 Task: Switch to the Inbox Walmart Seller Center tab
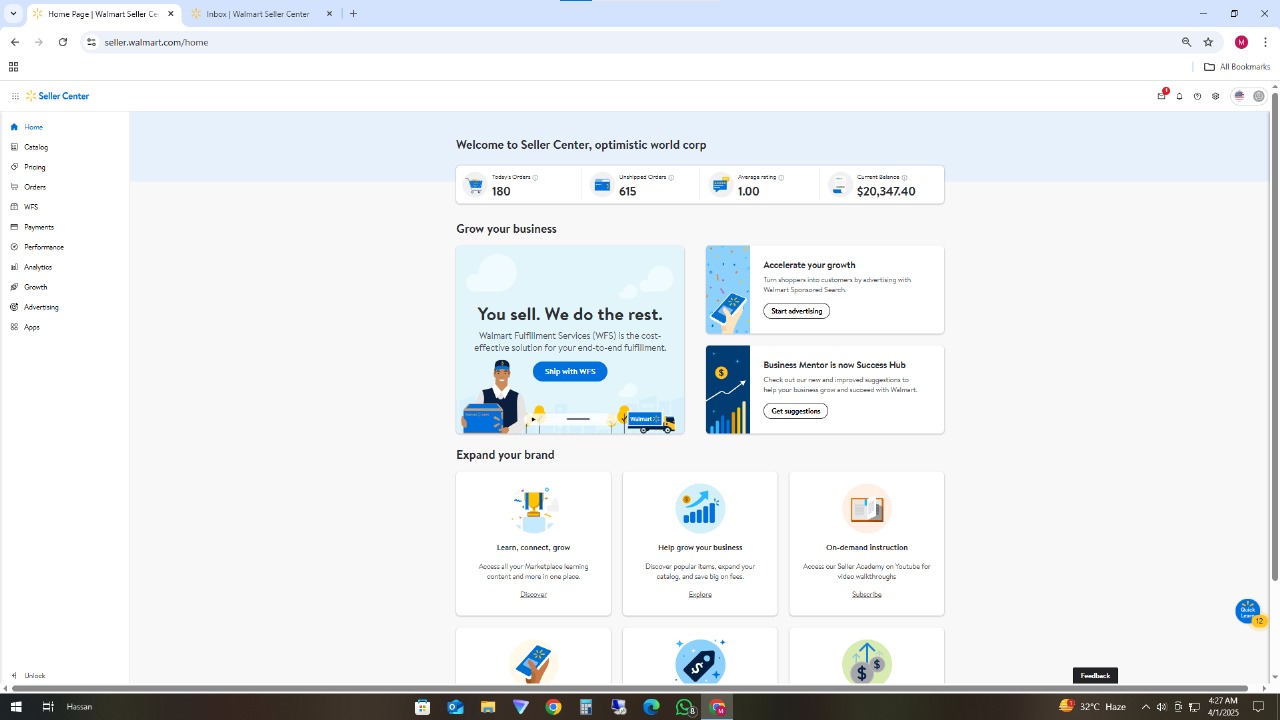tap(257, 14)
